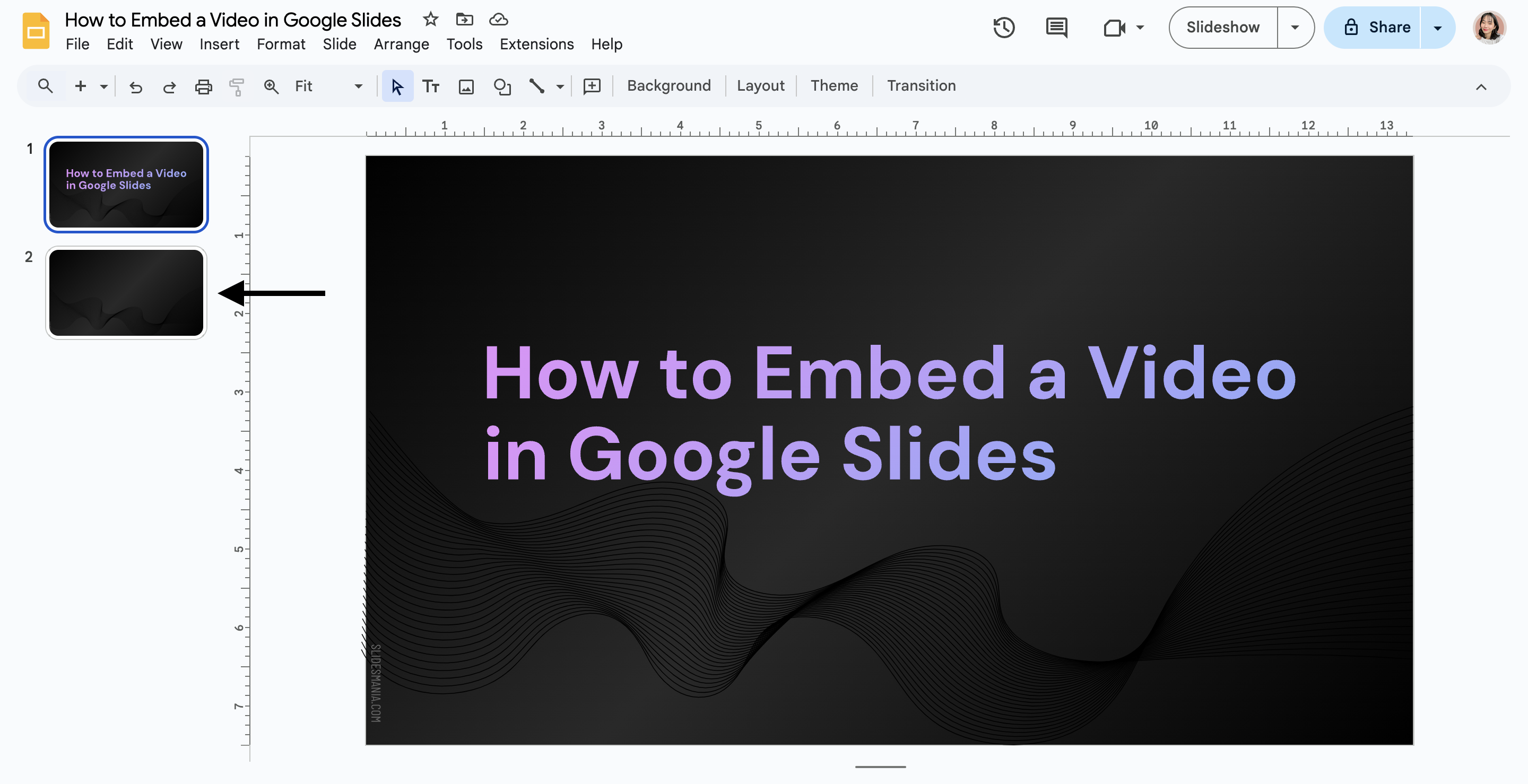Select the Line tool
The image size is (1528, 784).
537,86
